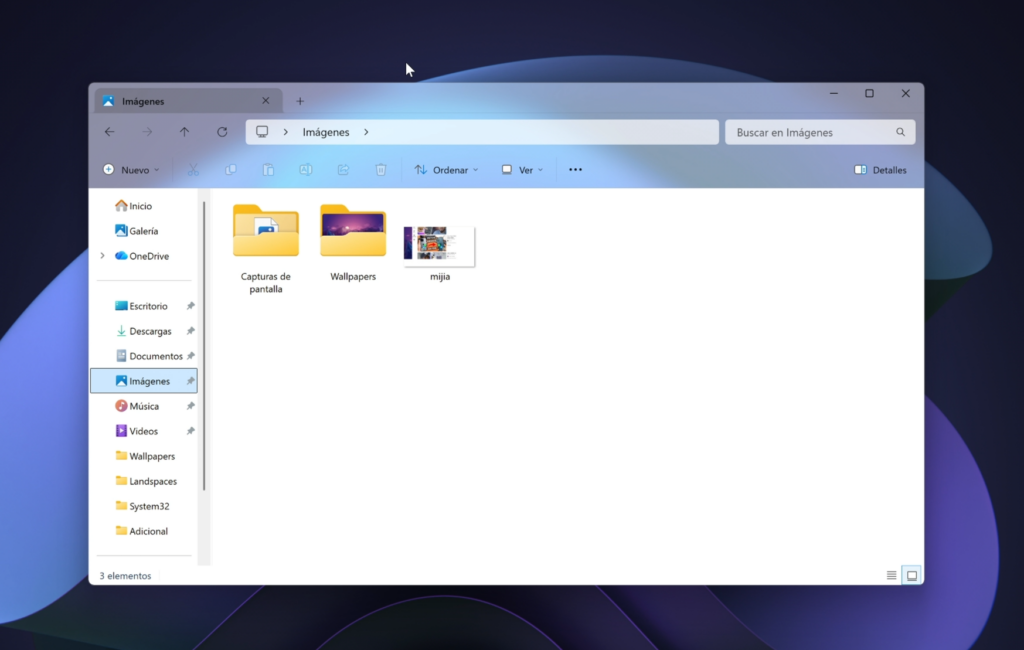Open Descargas in the sidebar

click(x=150, y=331)
